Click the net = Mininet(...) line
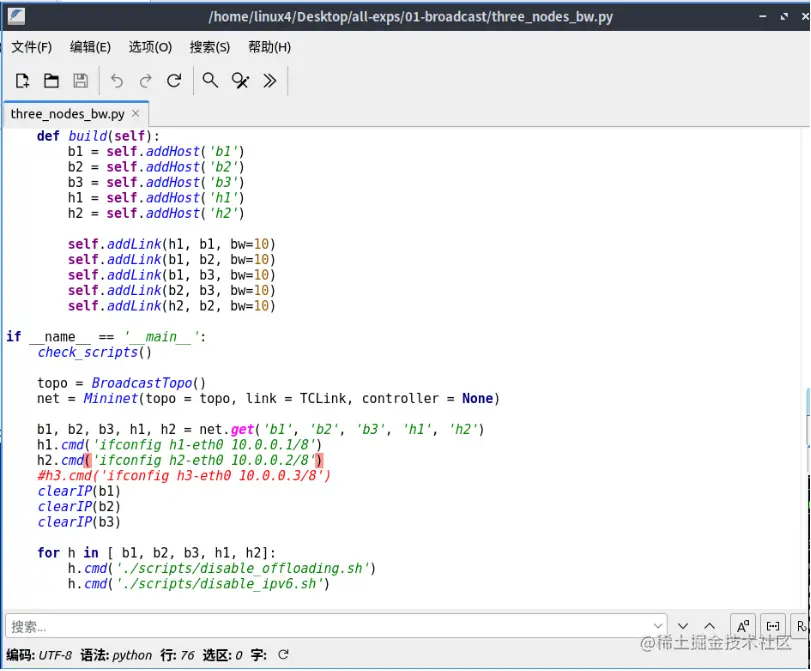The width and height of the screenshot is (811, 671). (x=268, y=398)
